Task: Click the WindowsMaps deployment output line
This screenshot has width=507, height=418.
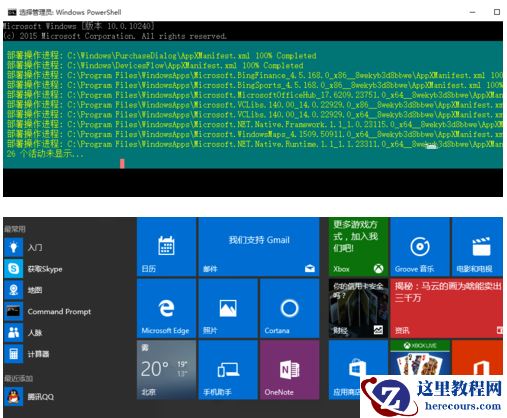Action: tap(255, 134)
